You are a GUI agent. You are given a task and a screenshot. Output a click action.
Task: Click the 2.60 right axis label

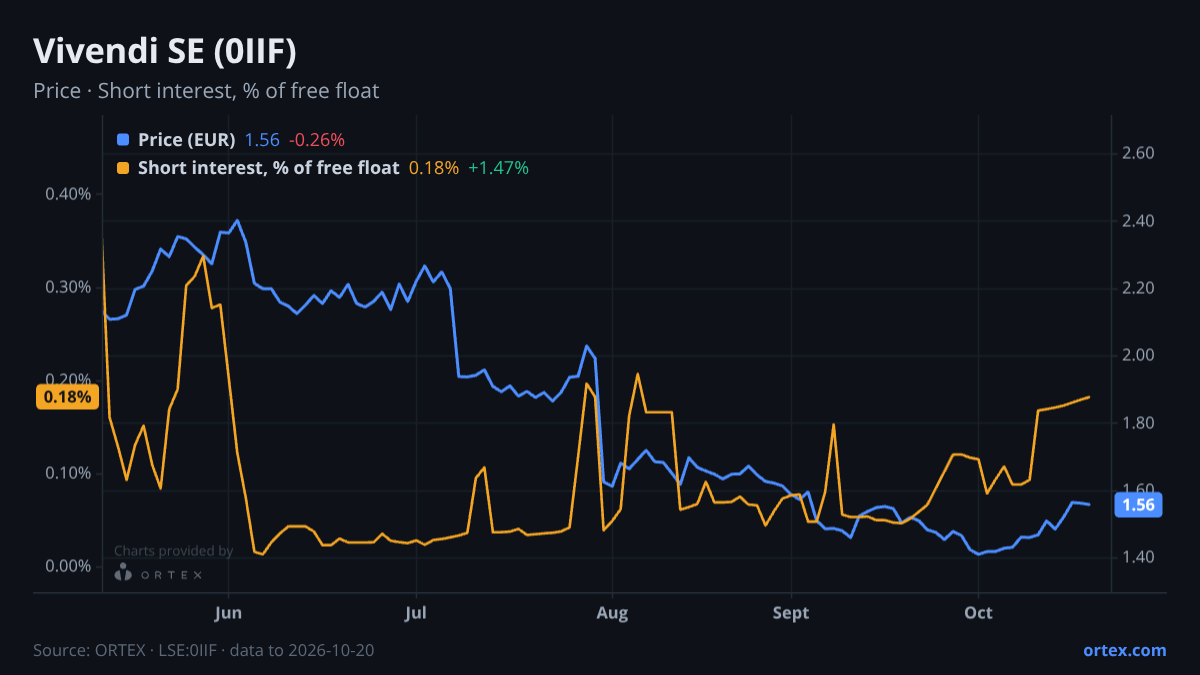click(x=1139, y=154)
